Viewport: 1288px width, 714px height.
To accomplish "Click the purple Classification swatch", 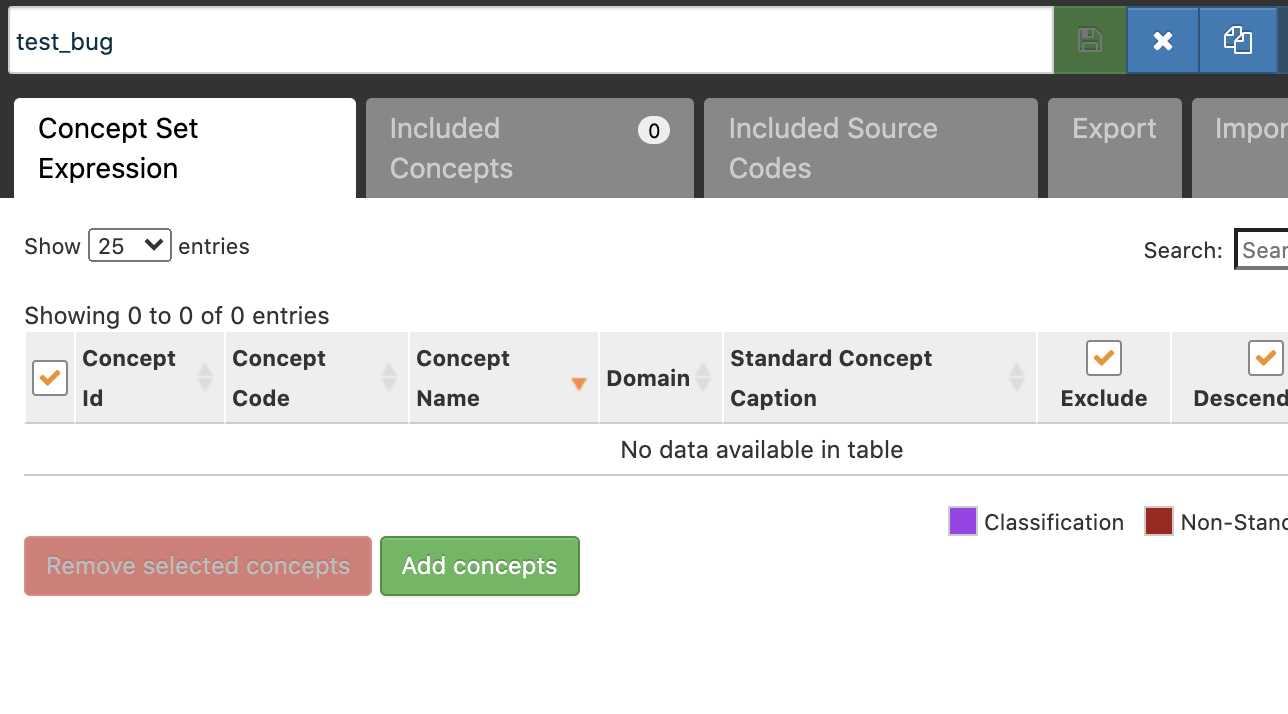I will click(x=961, y=521).
